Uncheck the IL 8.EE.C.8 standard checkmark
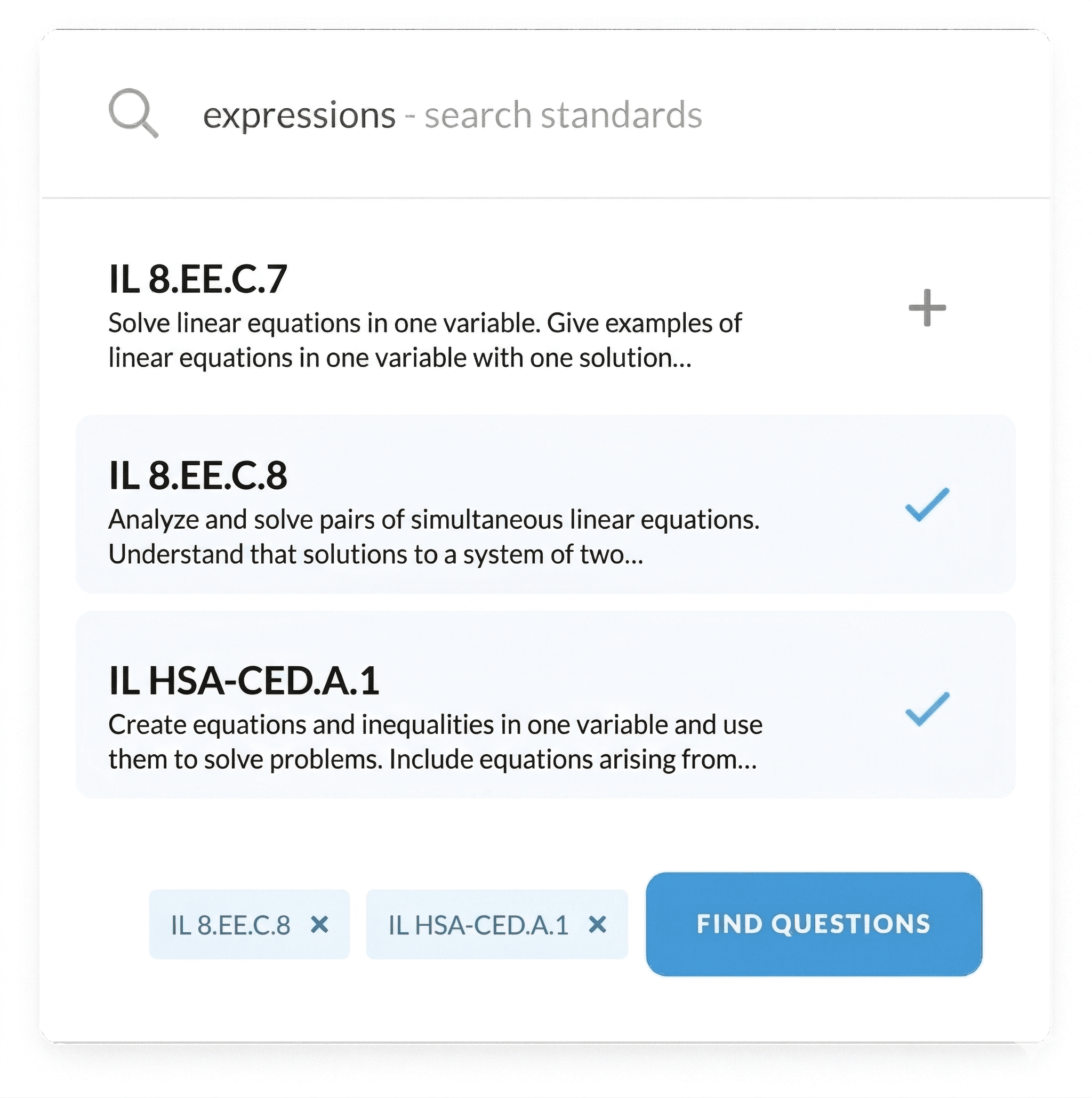Viewport: 1092px width, 1098px height. pos(927,504)
